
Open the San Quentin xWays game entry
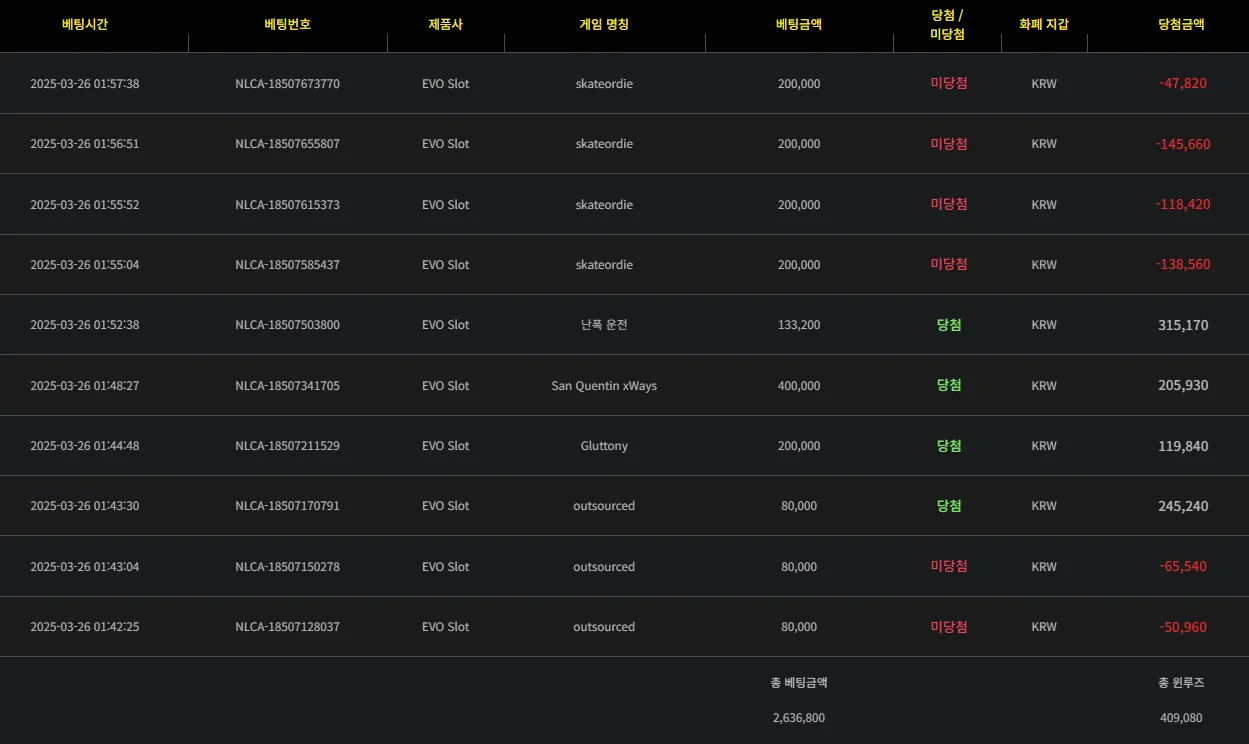tap(604, 386)
